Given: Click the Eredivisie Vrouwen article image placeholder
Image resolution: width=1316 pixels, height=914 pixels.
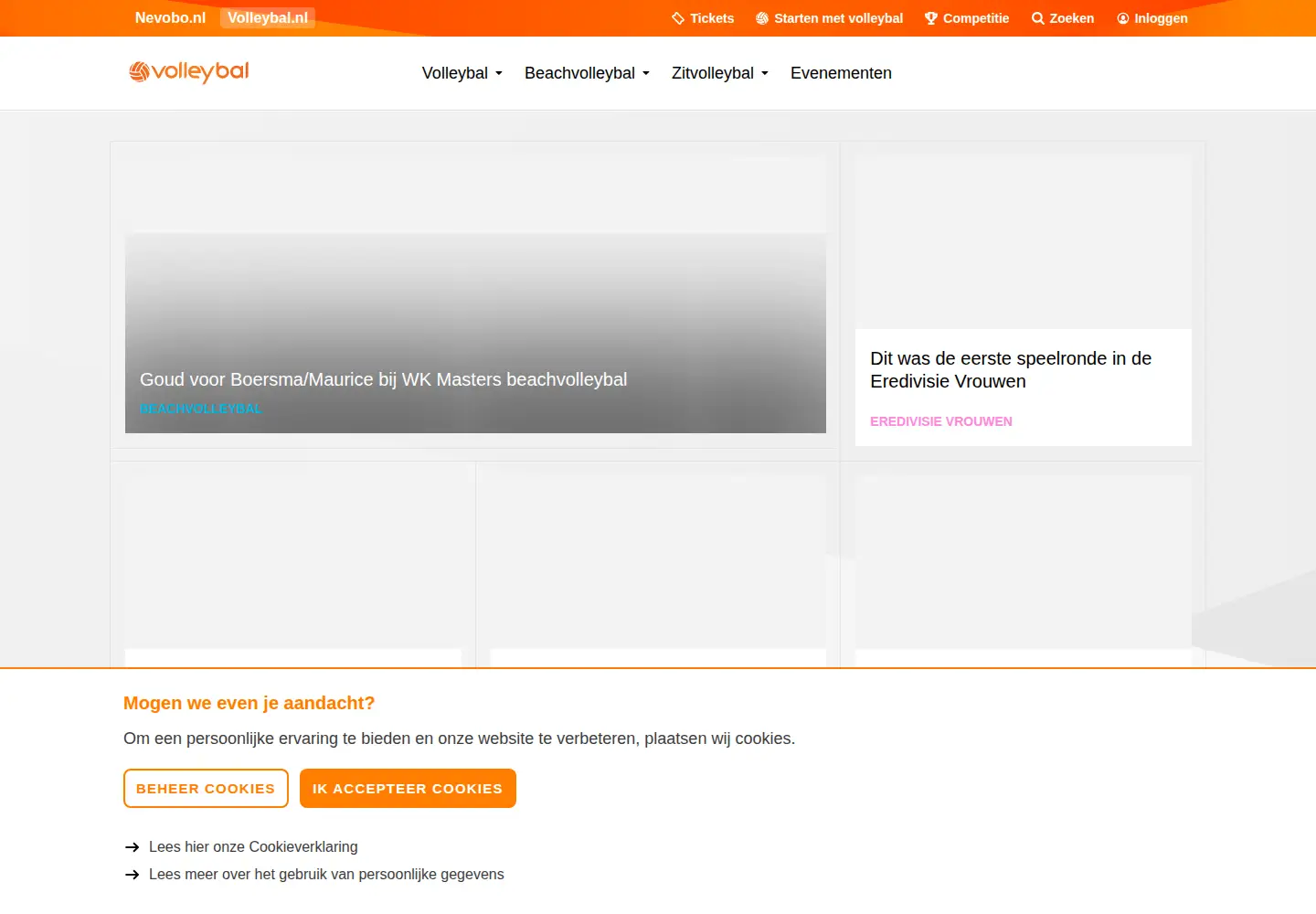Looking at the screenshot, I should 1024,242.
